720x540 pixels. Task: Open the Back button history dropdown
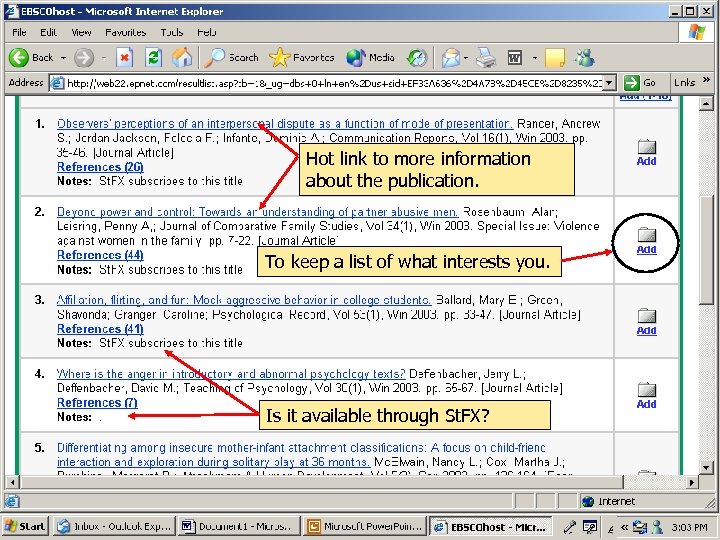[x=63, y=58]
